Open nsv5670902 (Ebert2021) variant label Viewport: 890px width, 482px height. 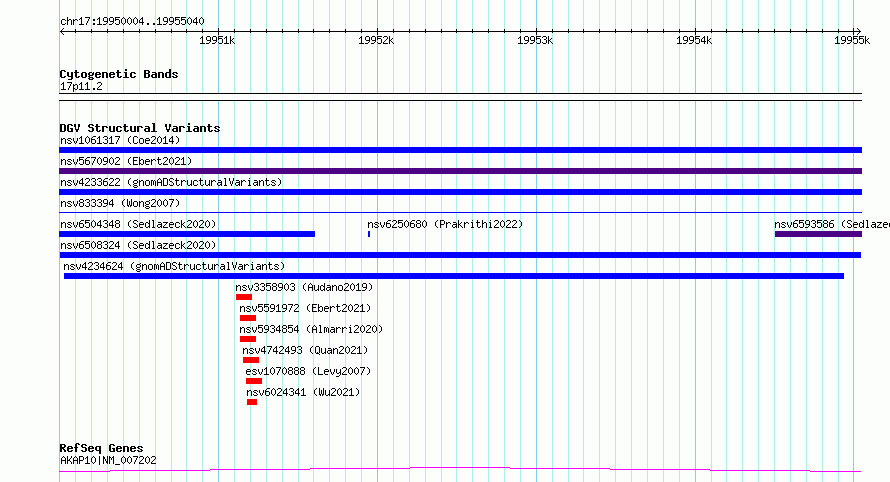click(126, 161)
